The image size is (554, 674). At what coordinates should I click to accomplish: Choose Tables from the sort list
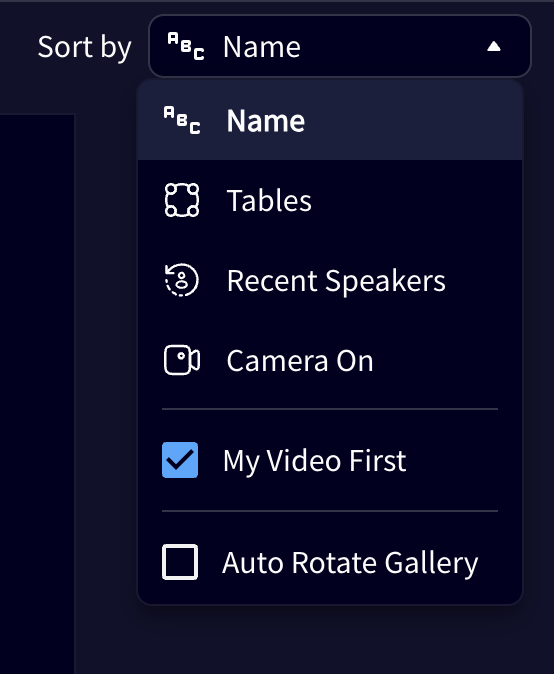click(x=330, y=200)
